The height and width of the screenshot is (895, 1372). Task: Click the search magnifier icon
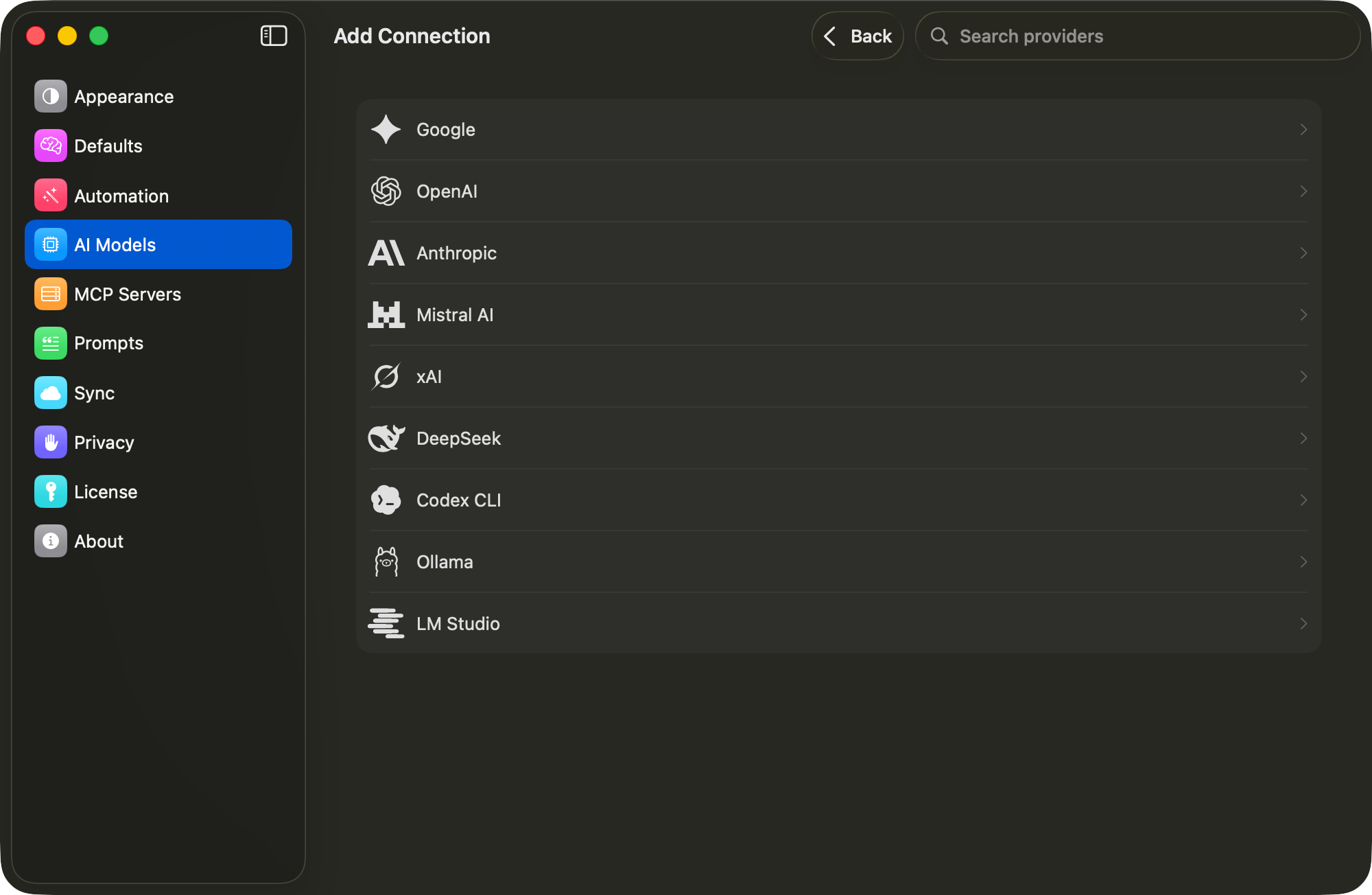[x=939, y=36]
